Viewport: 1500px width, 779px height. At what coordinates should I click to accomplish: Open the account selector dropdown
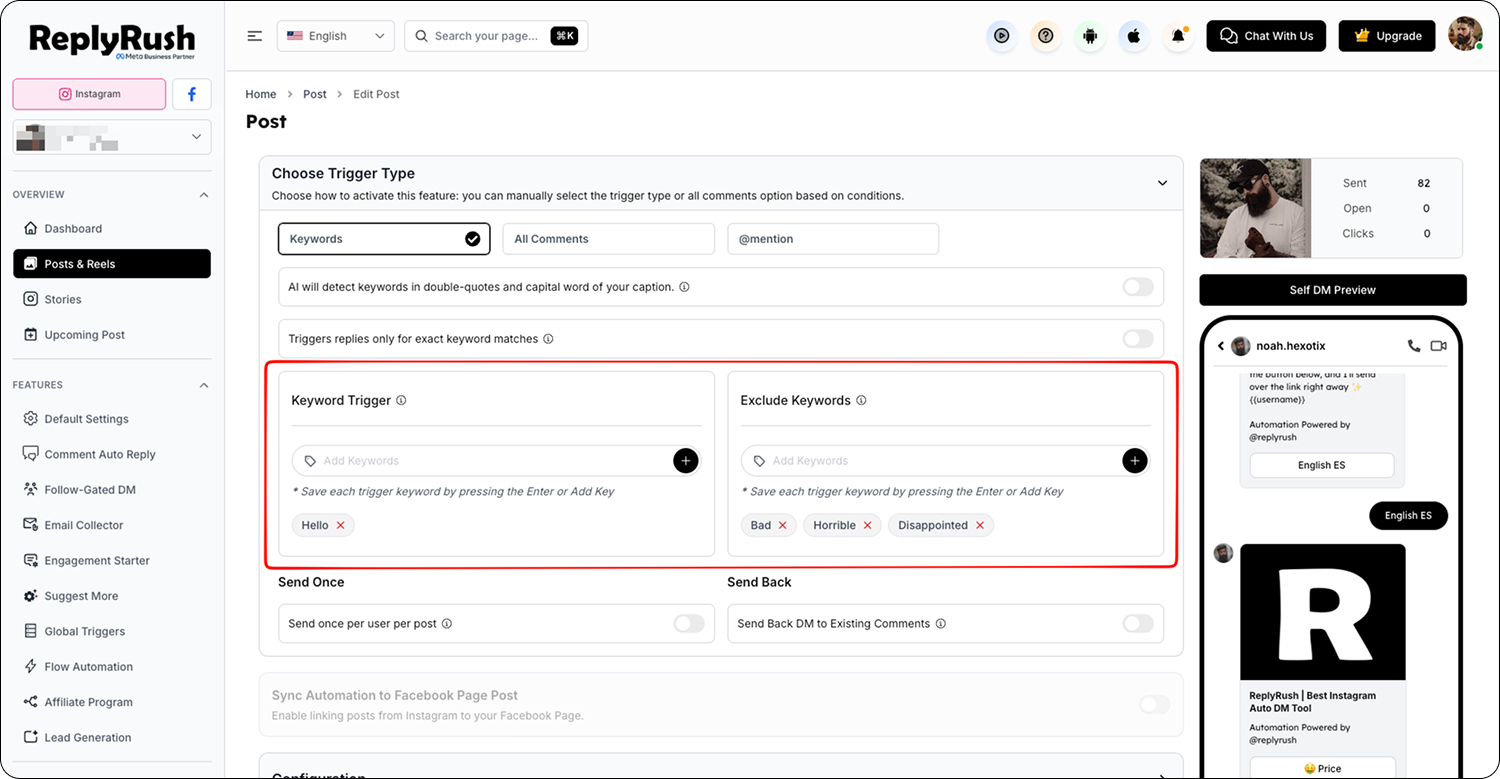(112, 137)
